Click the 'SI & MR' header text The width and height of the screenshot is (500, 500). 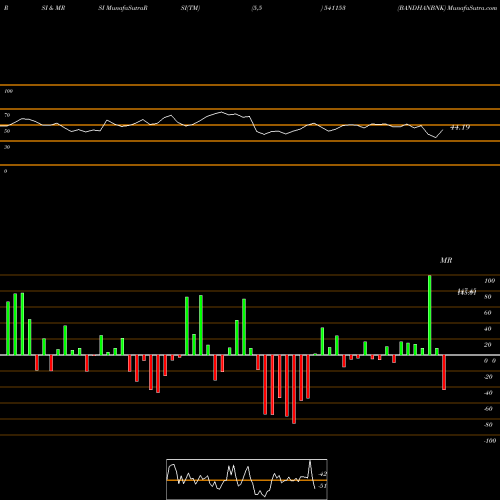click(x=53, y=8)
